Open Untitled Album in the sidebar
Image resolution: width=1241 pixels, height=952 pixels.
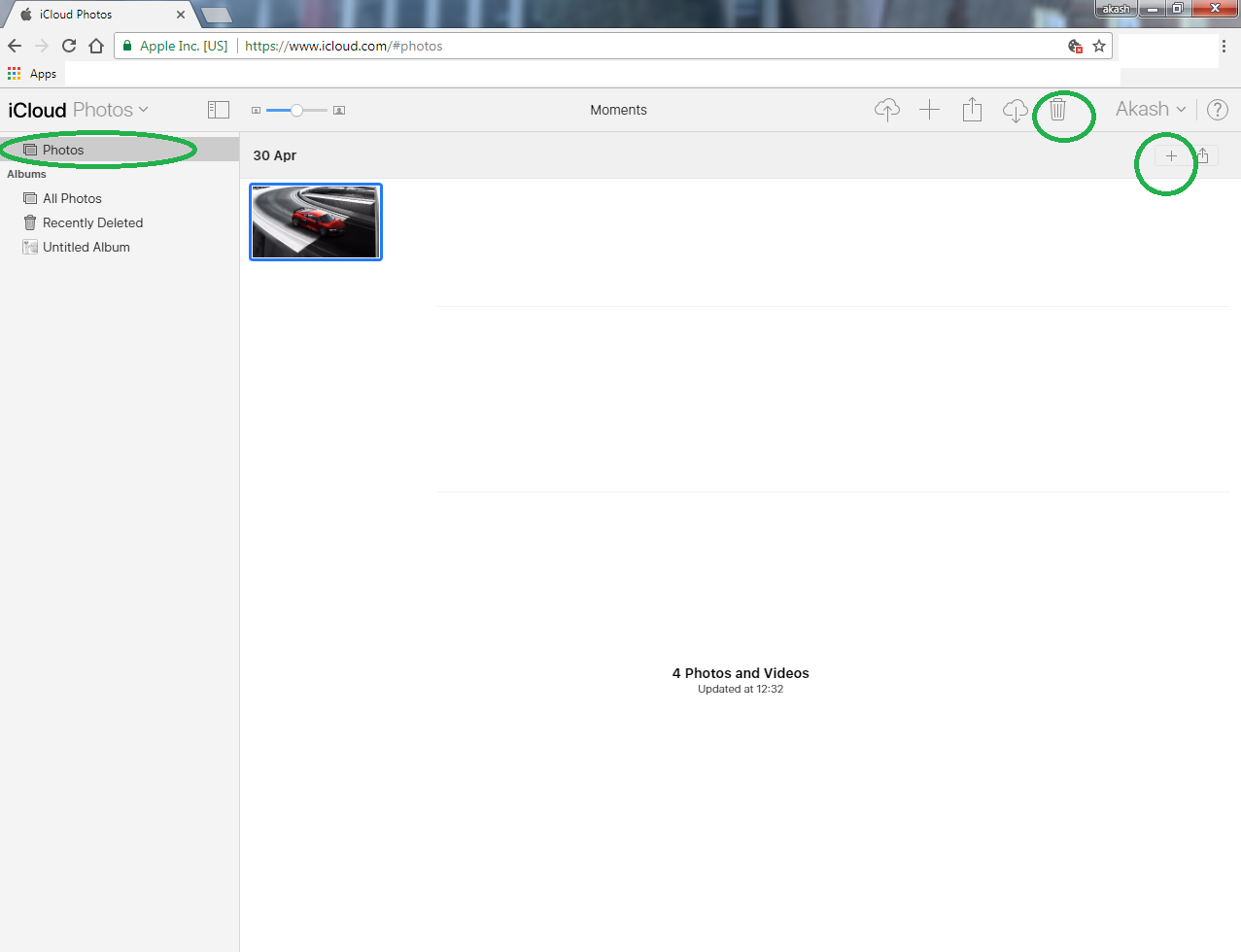coord(76,247)
